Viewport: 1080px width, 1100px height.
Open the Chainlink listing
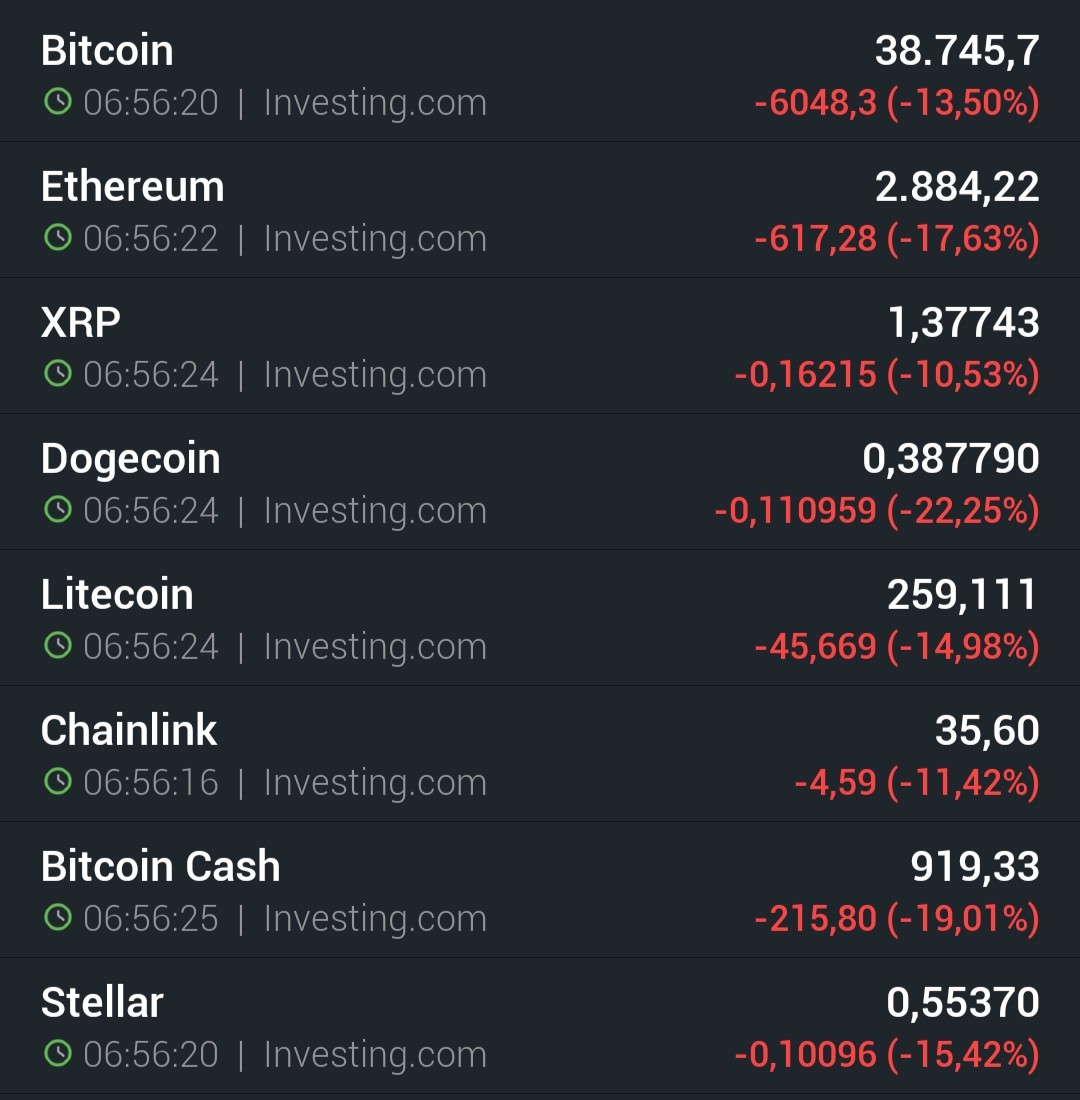(x=540, y=753)
